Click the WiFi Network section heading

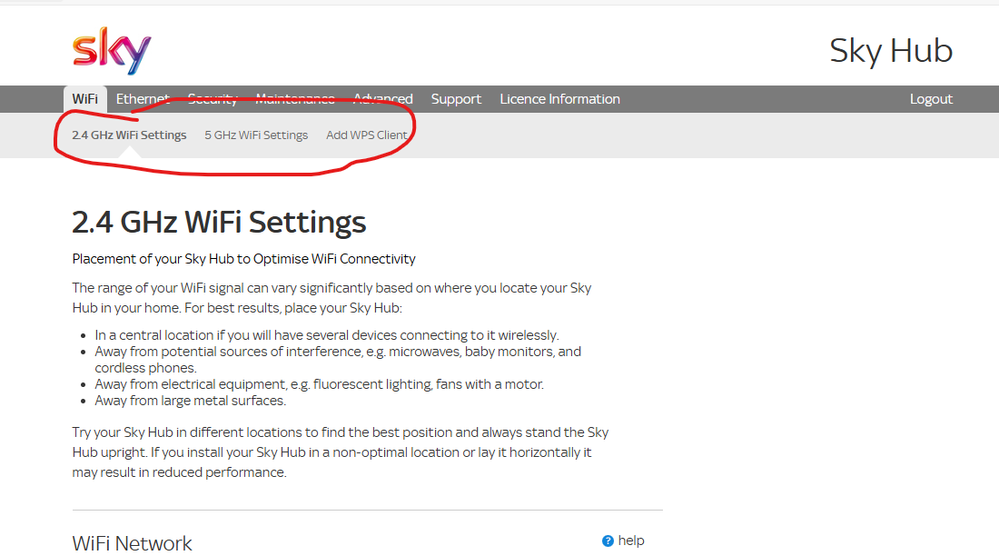[132, 544]
